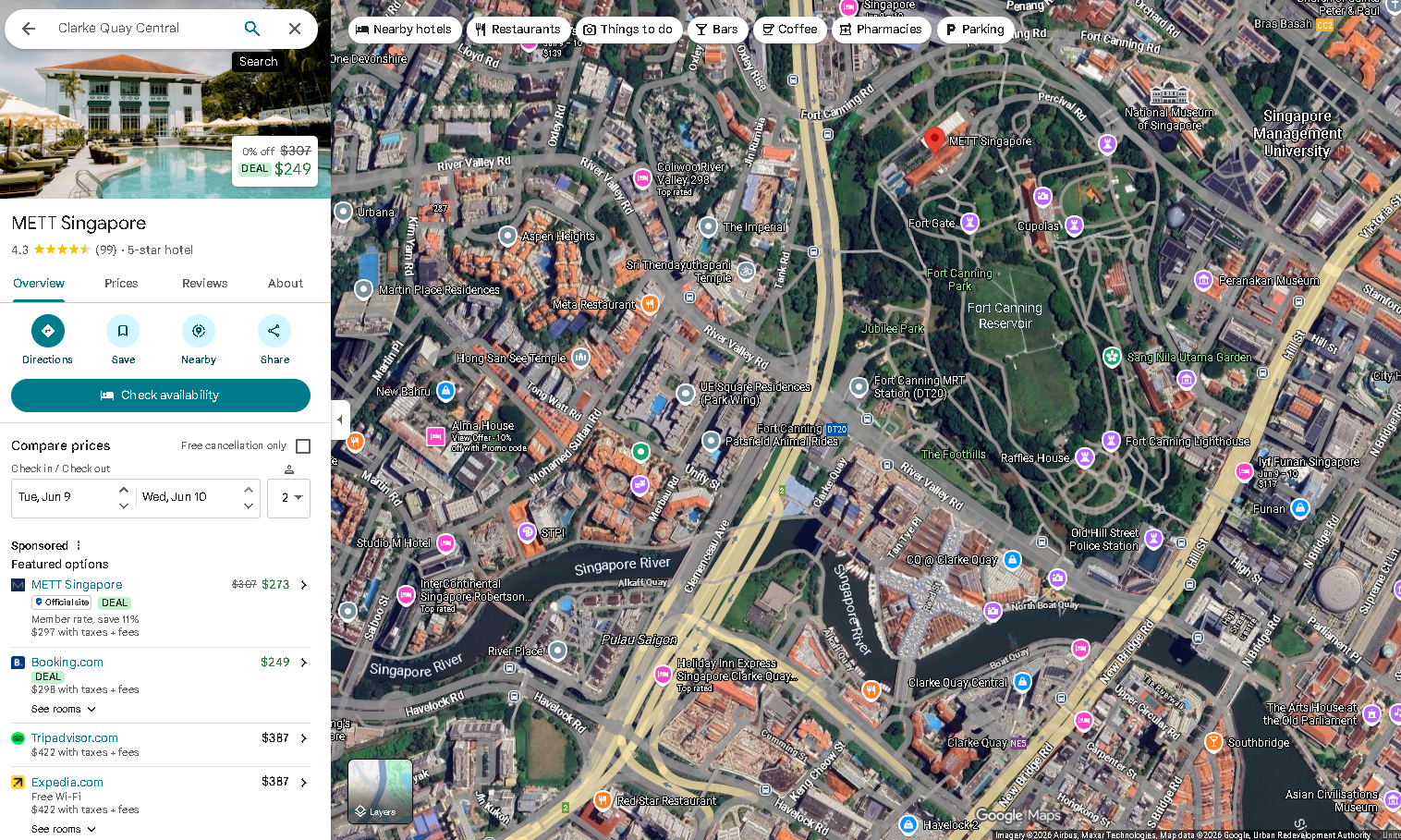Clear the Clarke Quay Central search
The image size is (1401, 840).
[295, 29]
